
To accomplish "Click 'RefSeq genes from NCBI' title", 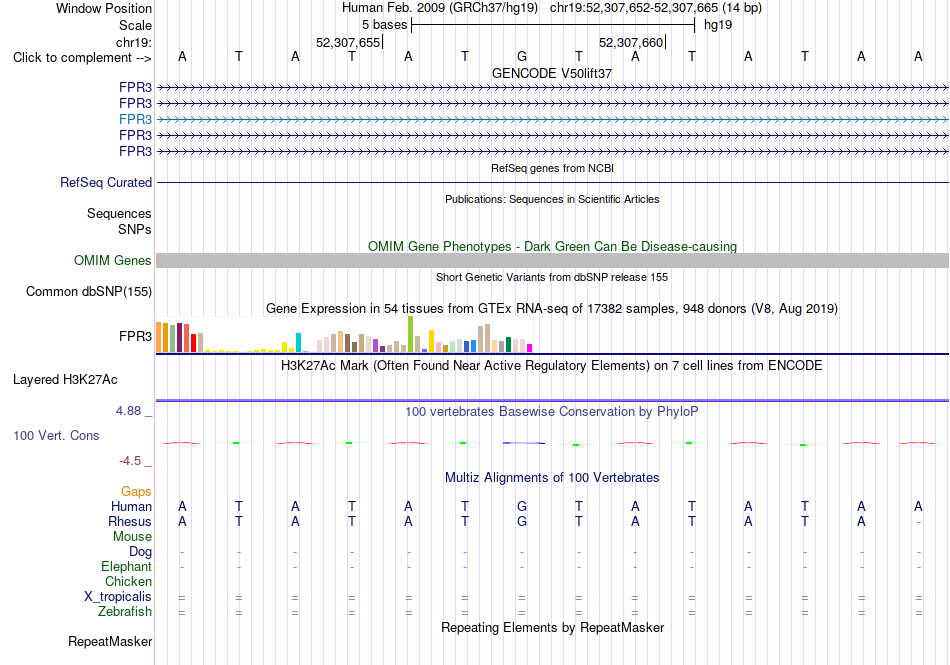I will tap(552, 168).
